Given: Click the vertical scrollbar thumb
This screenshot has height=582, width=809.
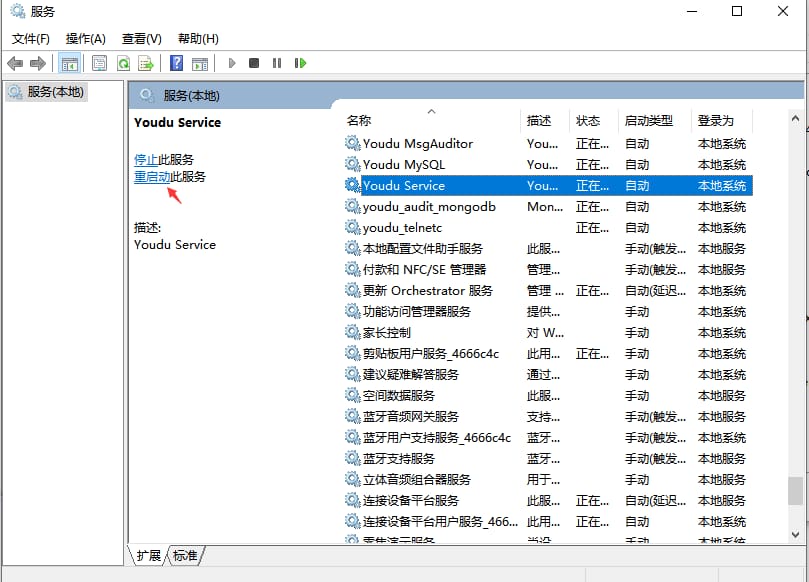Looking at the screenshot, I should pyautogui.click(x=795, y=491).
